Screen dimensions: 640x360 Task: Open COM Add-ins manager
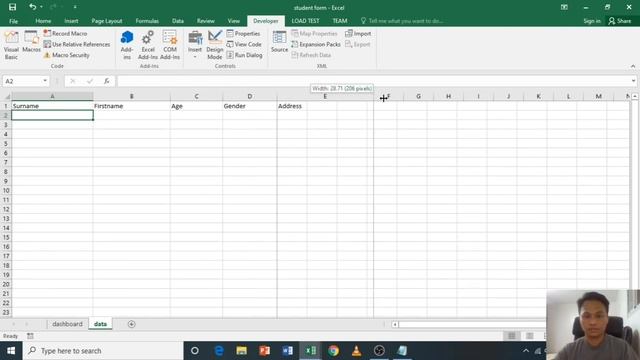coord(170,45)
